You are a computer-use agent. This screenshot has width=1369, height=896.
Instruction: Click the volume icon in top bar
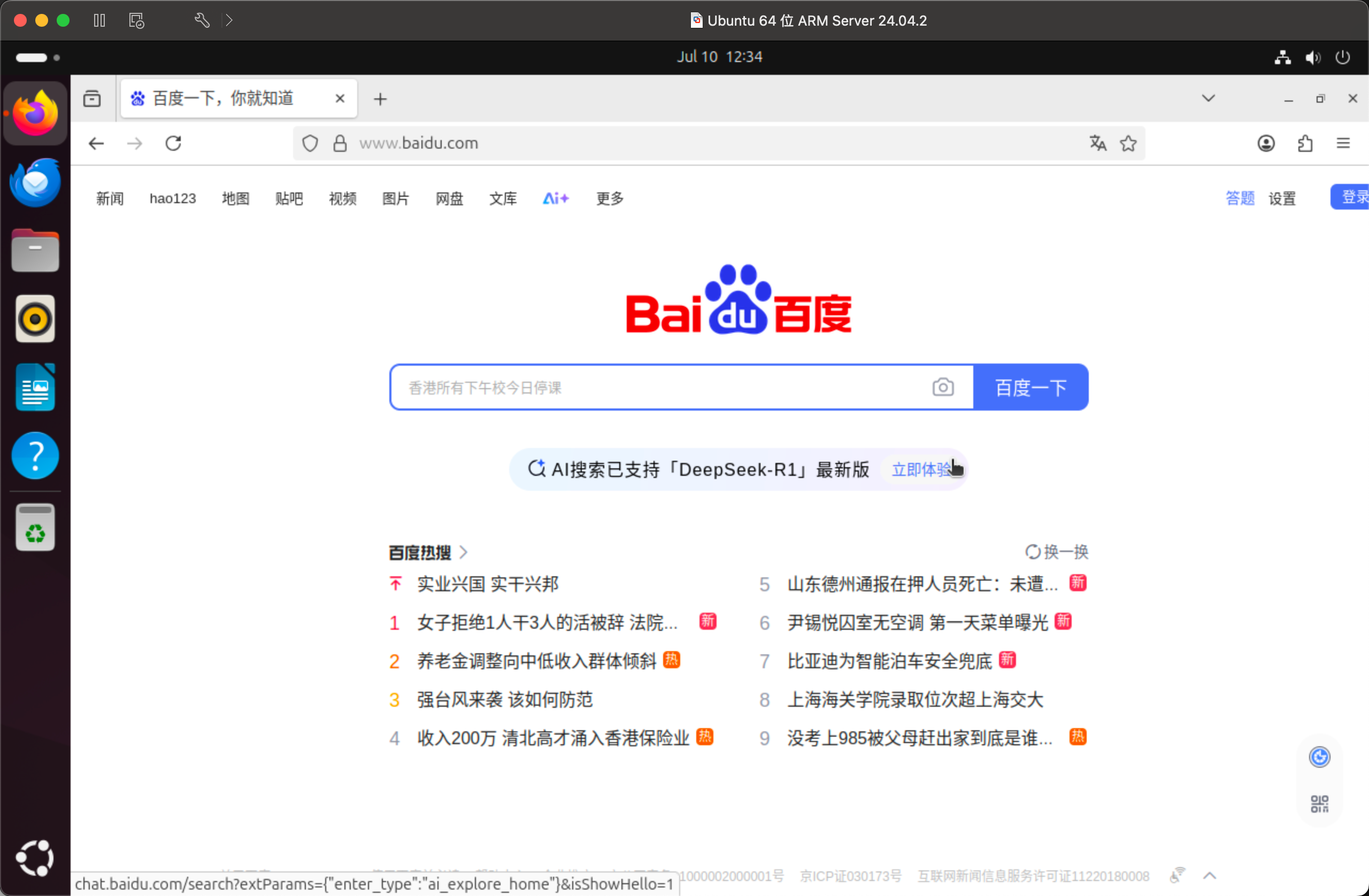pyautogui.click(x=1313, y=57)
